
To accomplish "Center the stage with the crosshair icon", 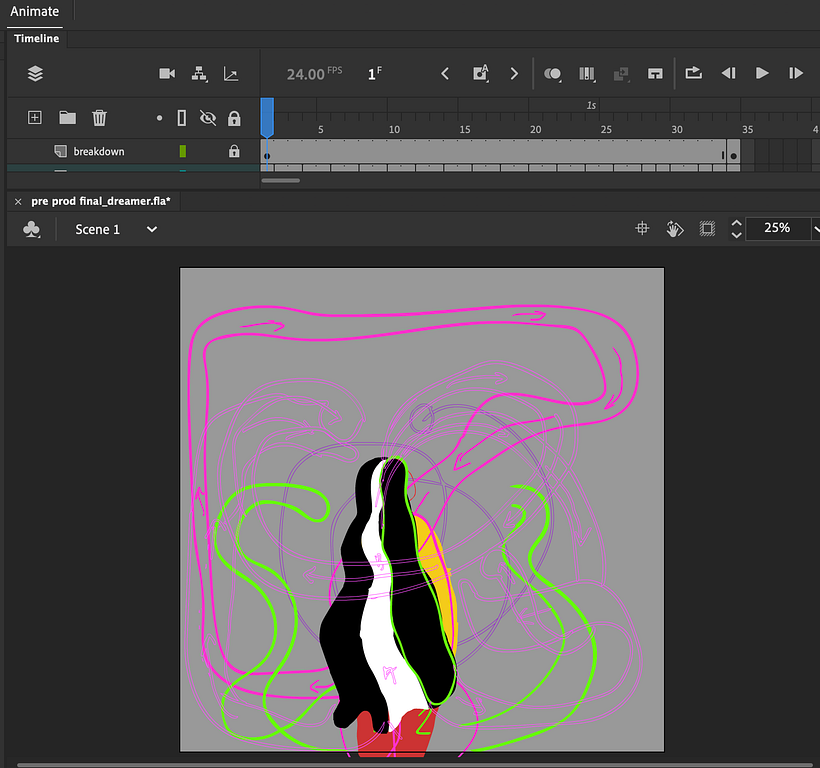I will coord(641,229).
